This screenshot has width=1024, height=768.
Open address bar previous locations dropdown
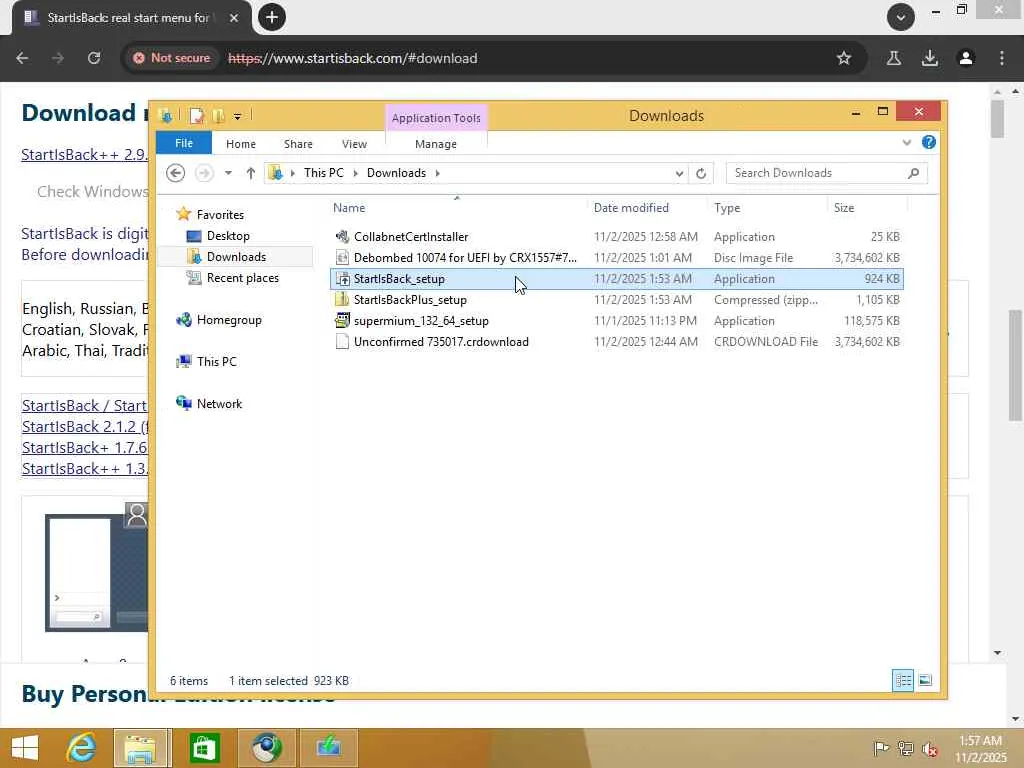[x=679, y=173]
